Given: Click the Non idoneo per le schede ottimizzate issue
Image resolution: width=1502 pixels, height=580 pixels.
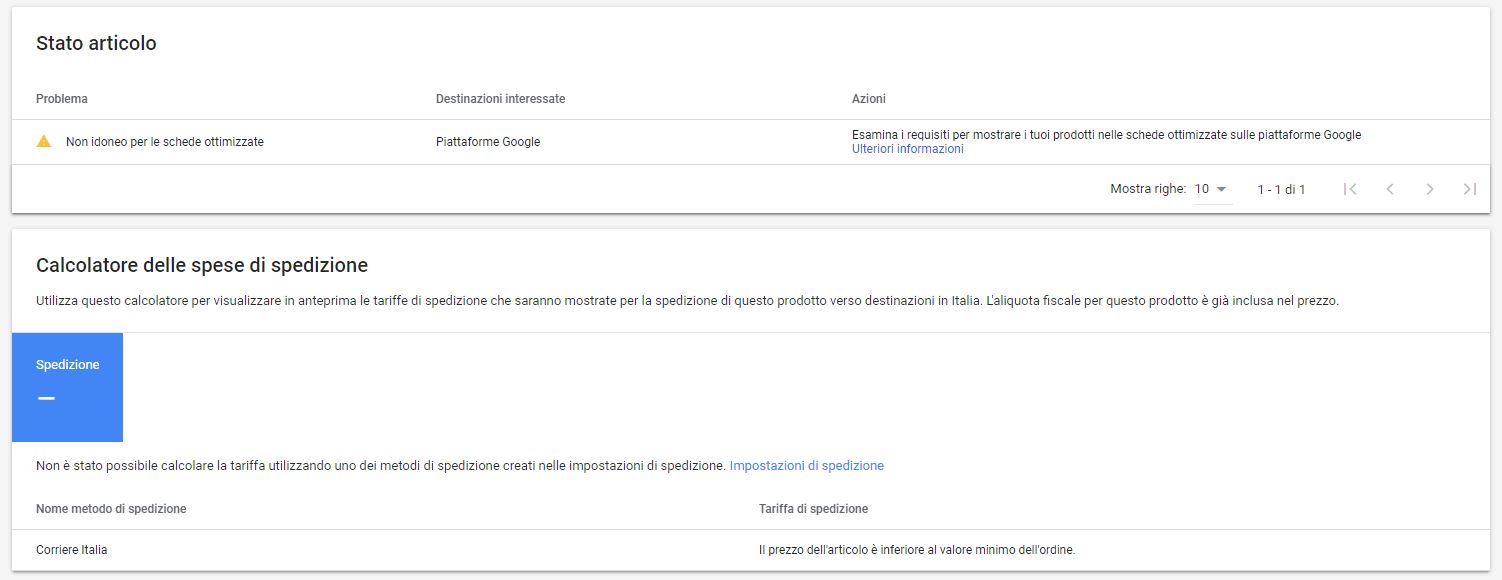Looking at the screenshot, I should (x=165, y=142).
